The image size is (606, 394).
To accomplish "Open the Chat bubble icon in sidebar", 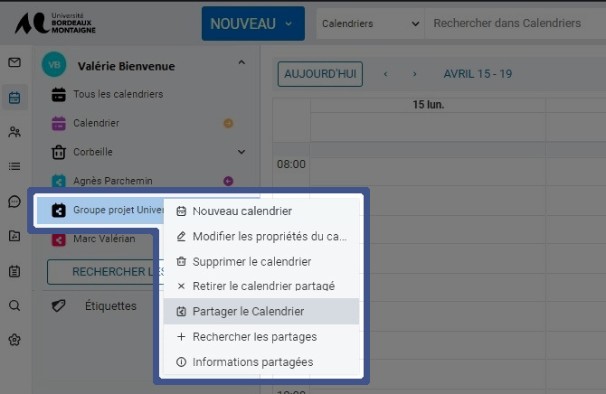I will pyautogui.click(x=15, y=201).
